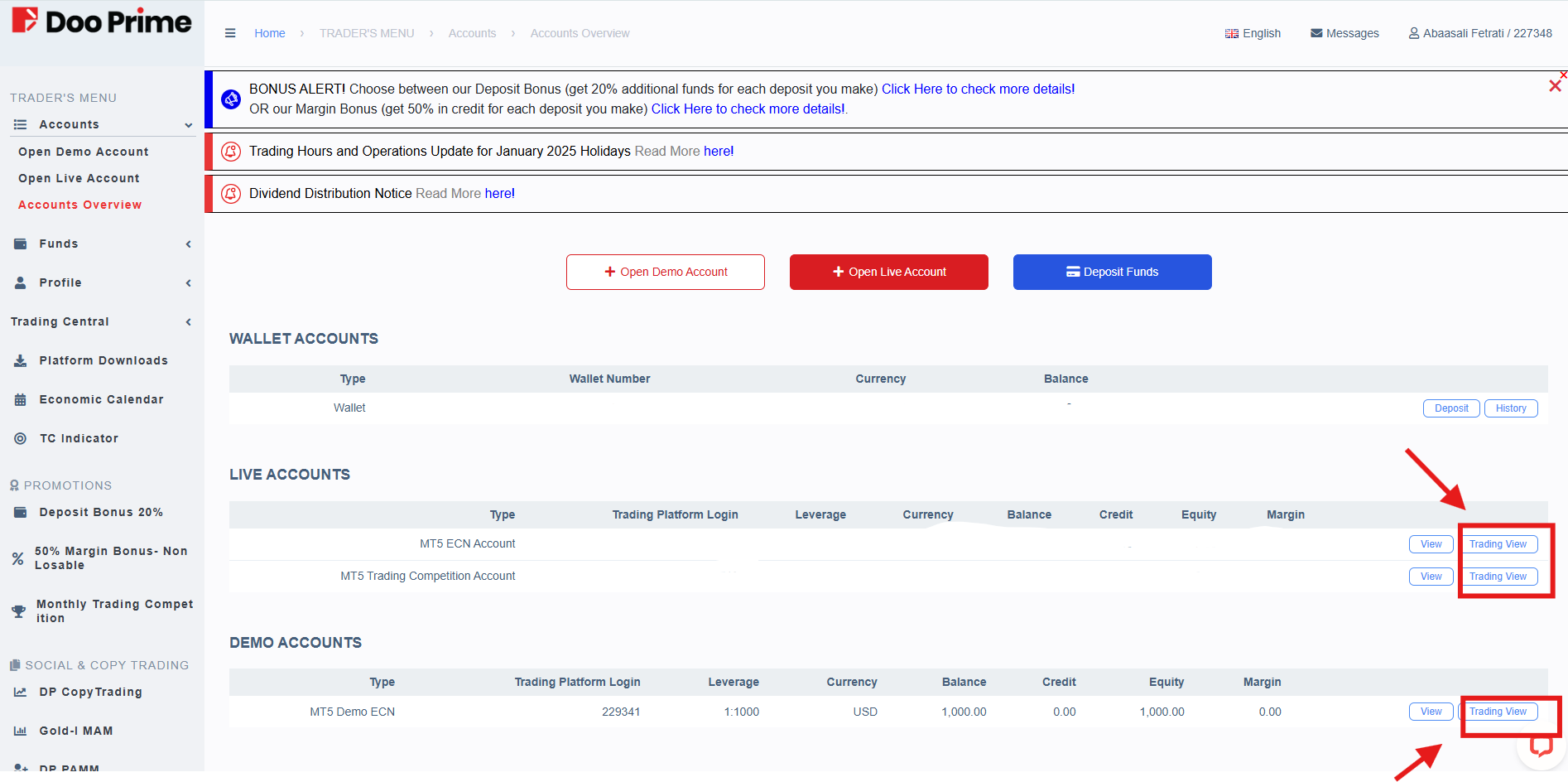
Task: Open the English language selector
Action: pyautogui.click(x=1253, y=33)
